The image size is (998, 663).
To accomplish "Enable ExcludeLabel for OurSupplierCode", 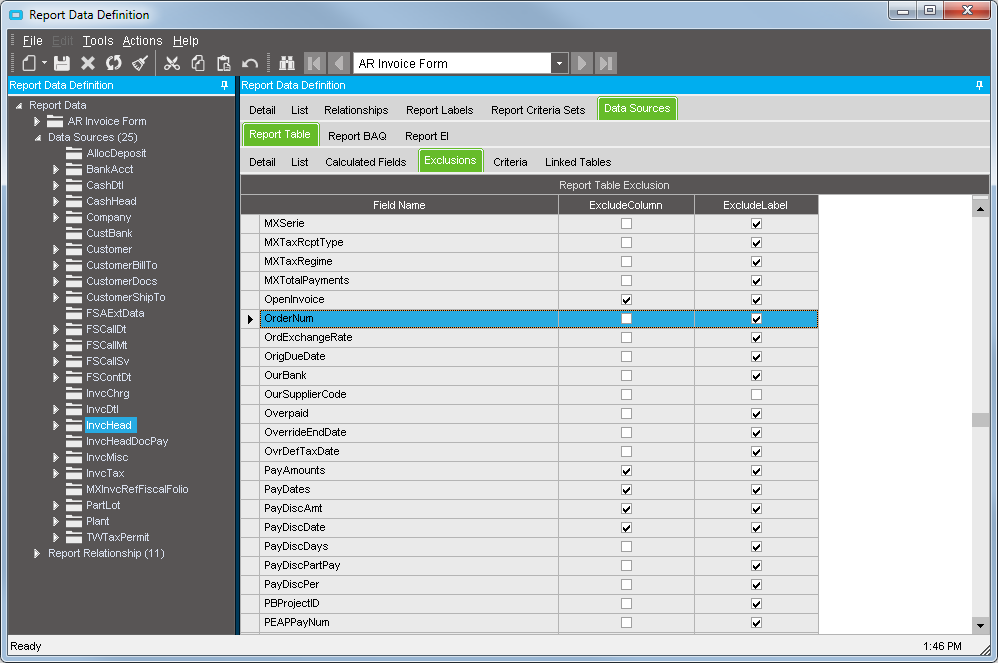I will [756, 394].
